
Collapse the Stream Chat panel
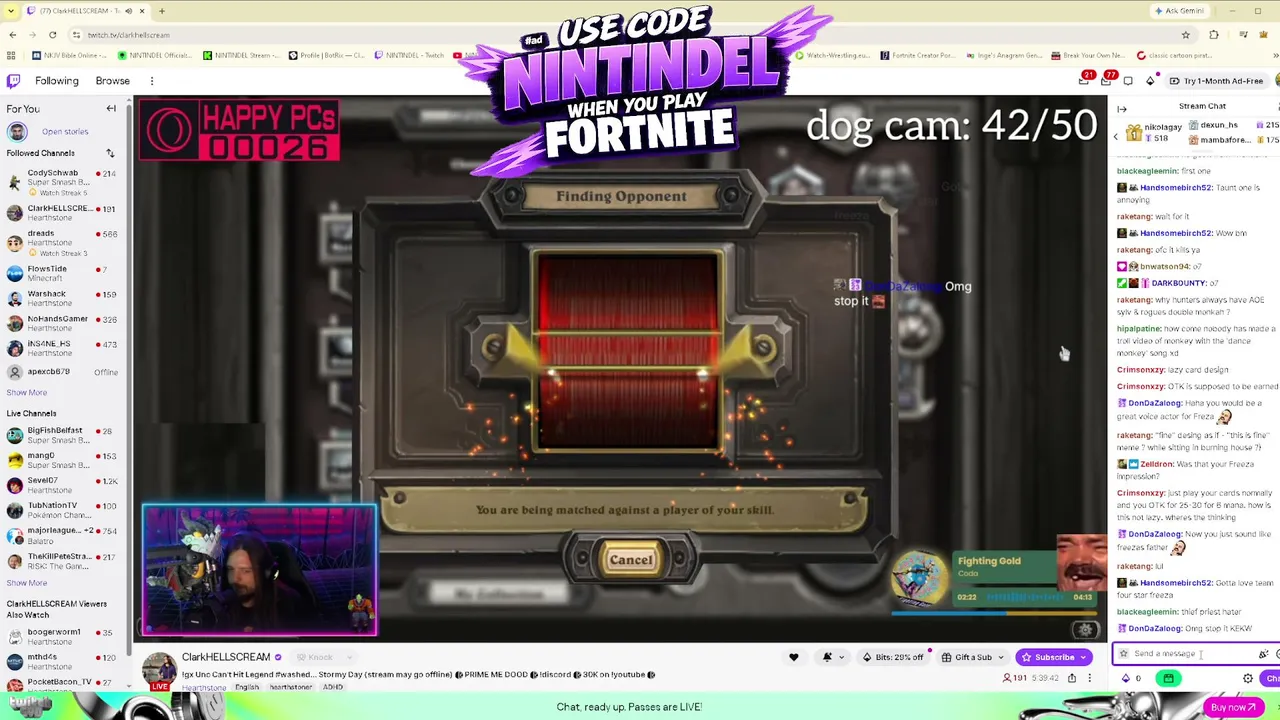(x=1122, y=109)
